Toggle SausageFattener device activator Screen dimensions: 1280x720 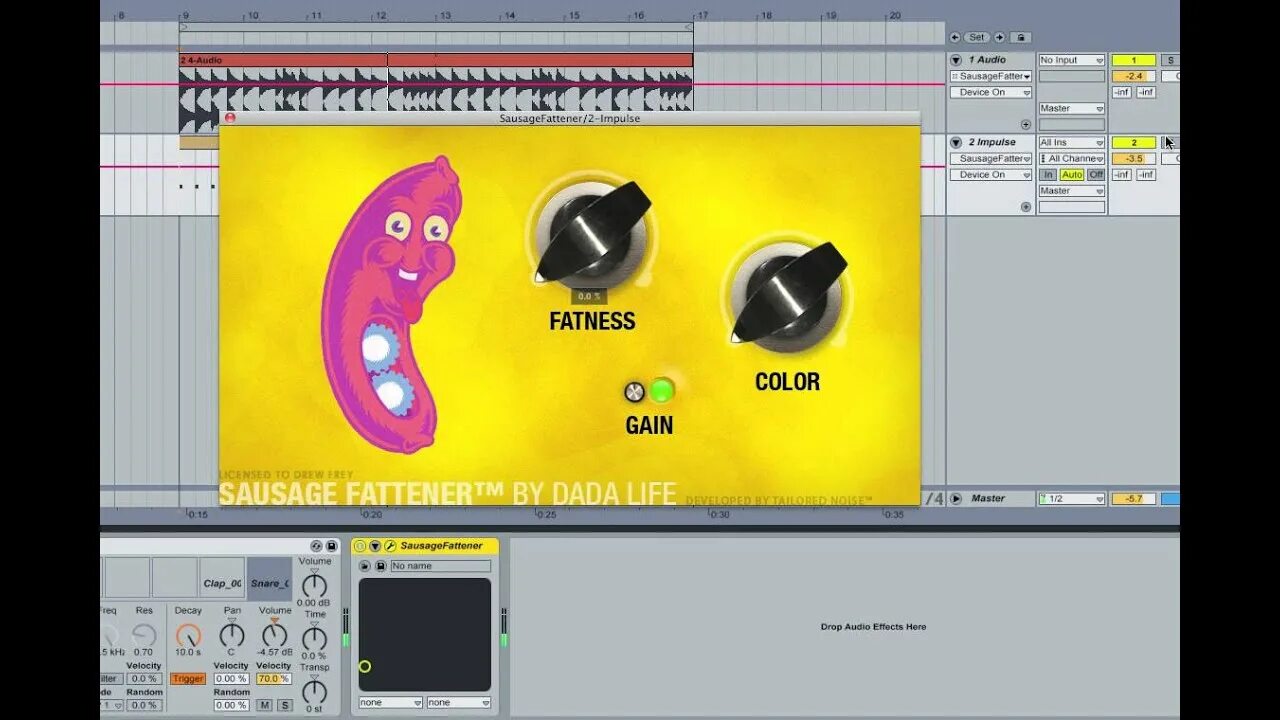point(360,546)
